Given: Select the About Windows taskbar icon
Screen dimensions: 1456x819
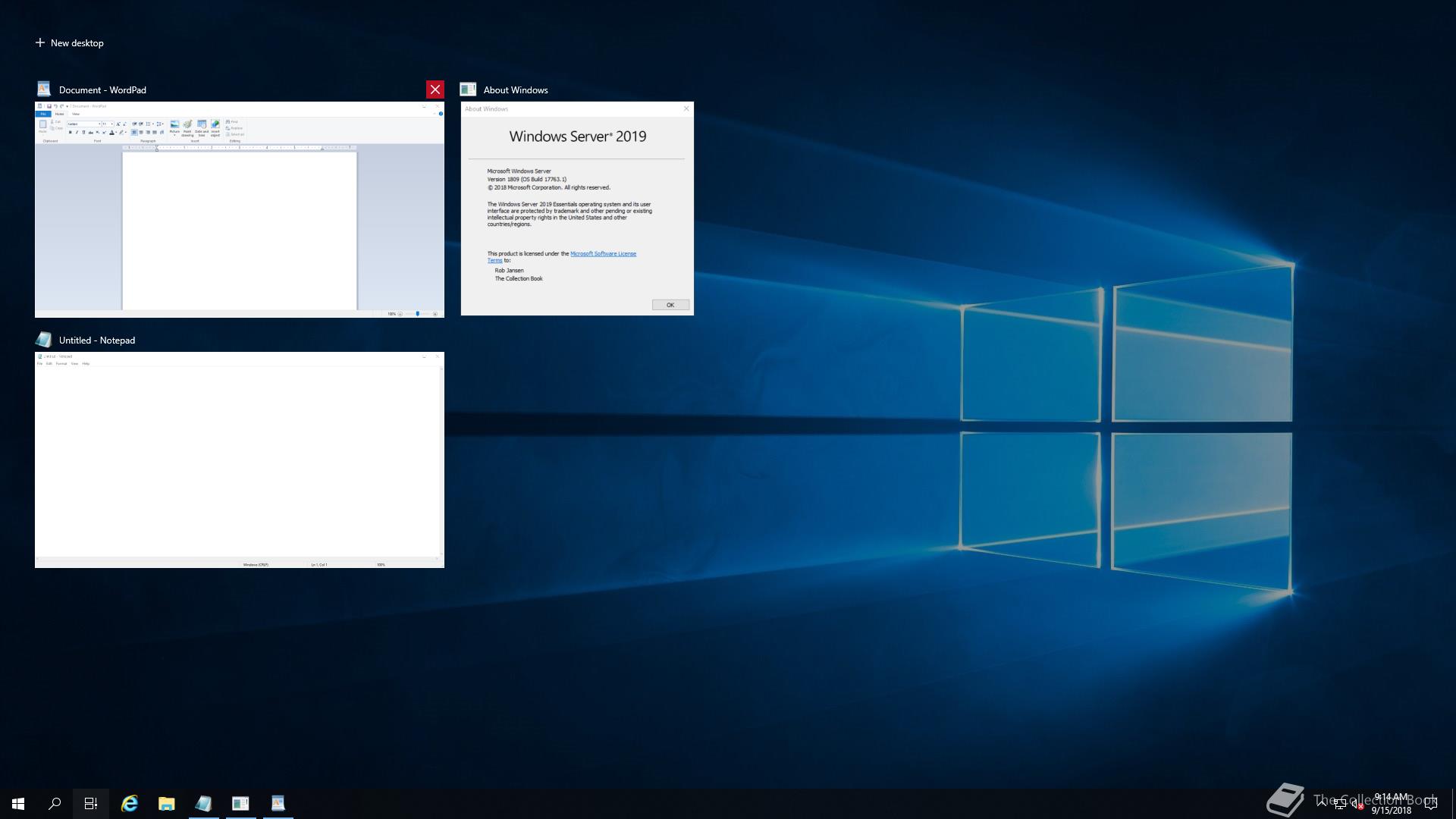Looking at the screenshot, I should [x=240, y=804].
